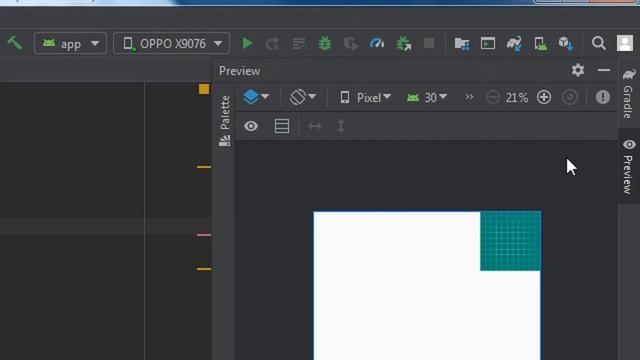Open the Project Structure icon
The width and height of the screenshot is (640, 360).
[462, 43]
